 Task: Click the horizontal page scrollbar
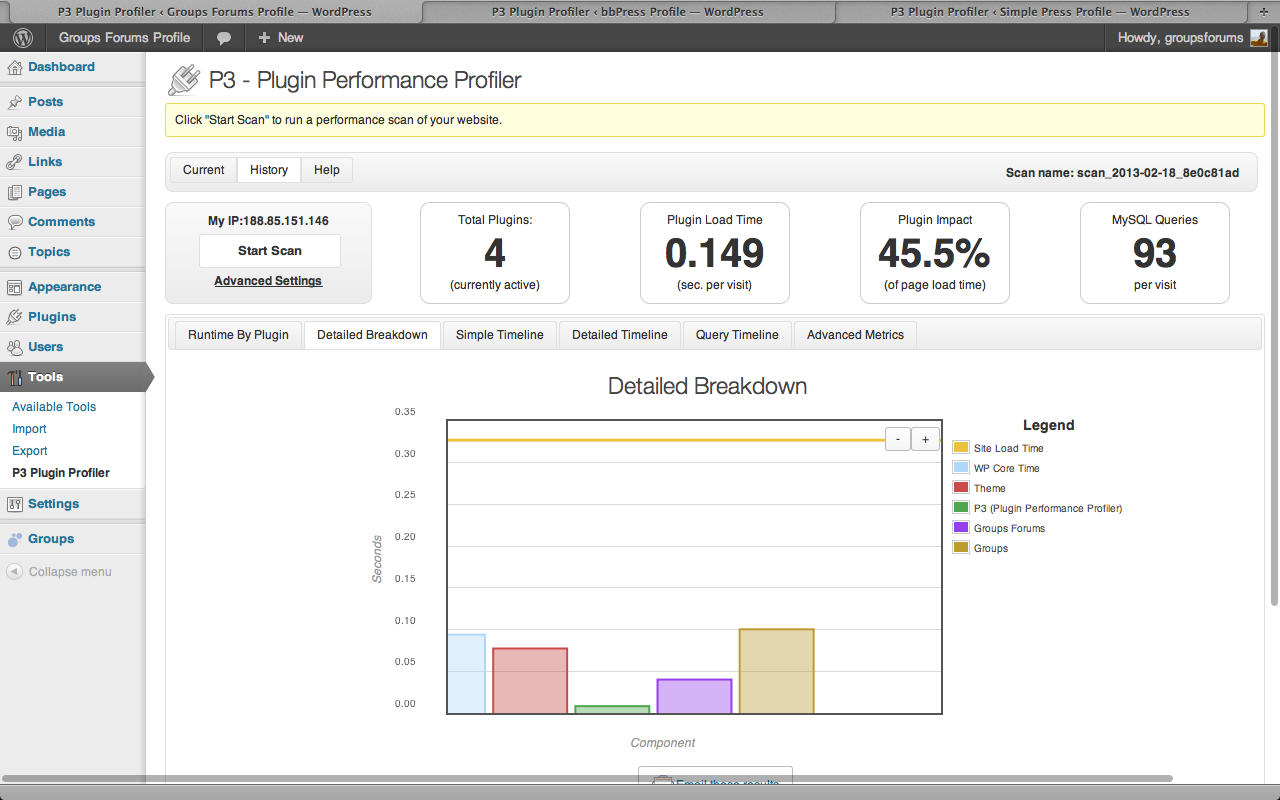tap(588, 778)
